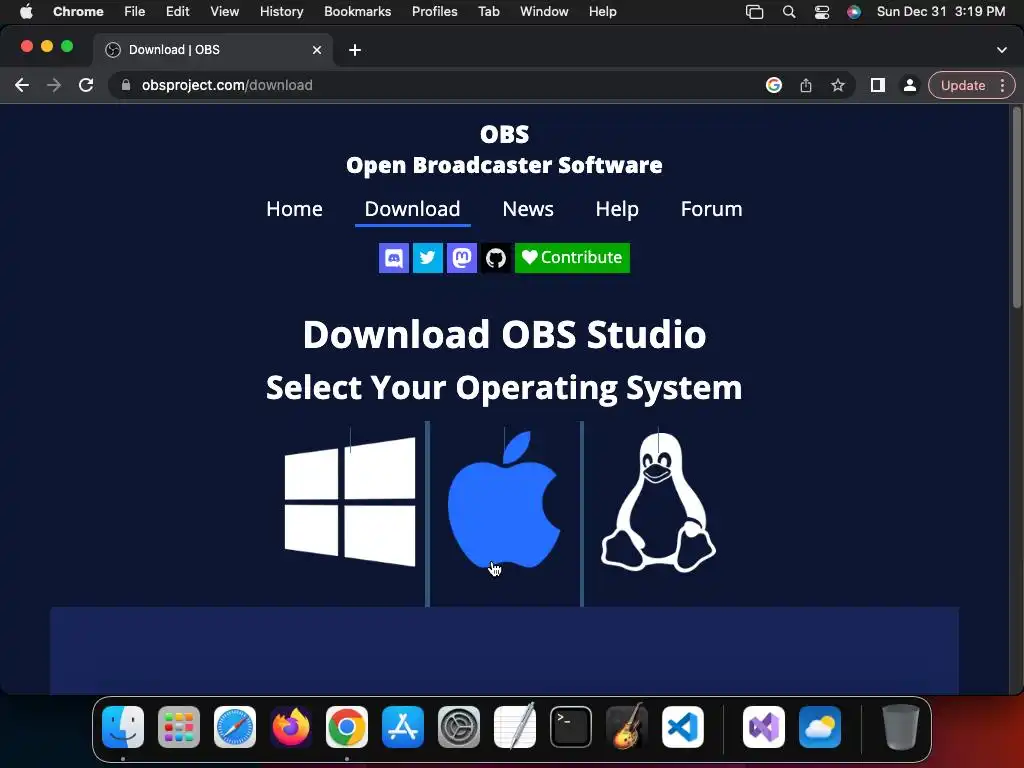The image size is (1024, 768).
Task: Open TextEdit from the Dock
Action: [515, 727]
